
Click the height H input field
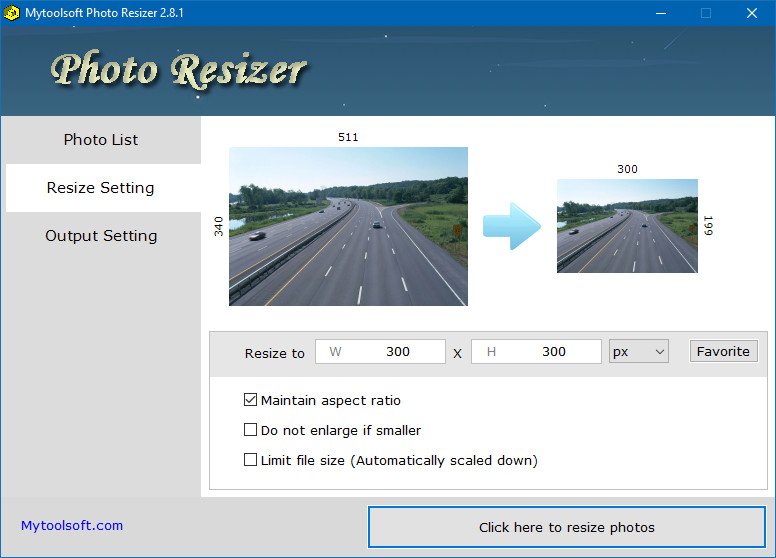[x=536, y=352]
